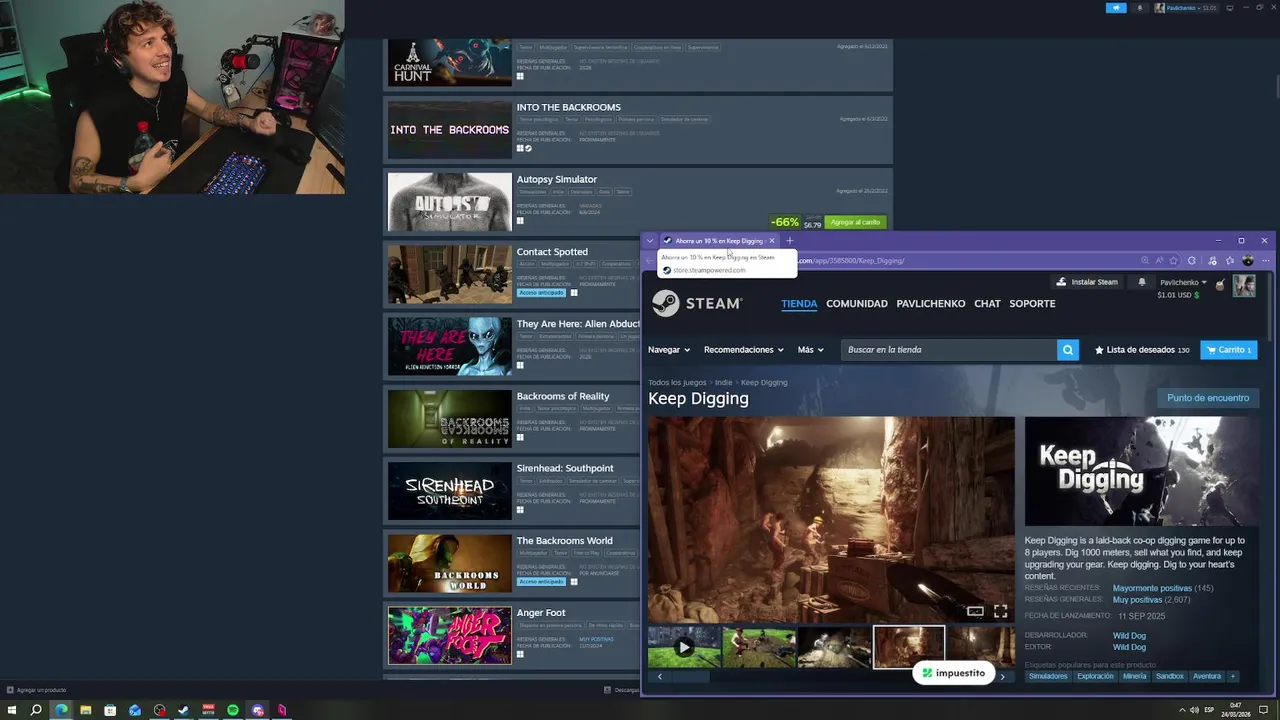Click the browser back arrow
Screen dimensions: 1280x720
650,261
